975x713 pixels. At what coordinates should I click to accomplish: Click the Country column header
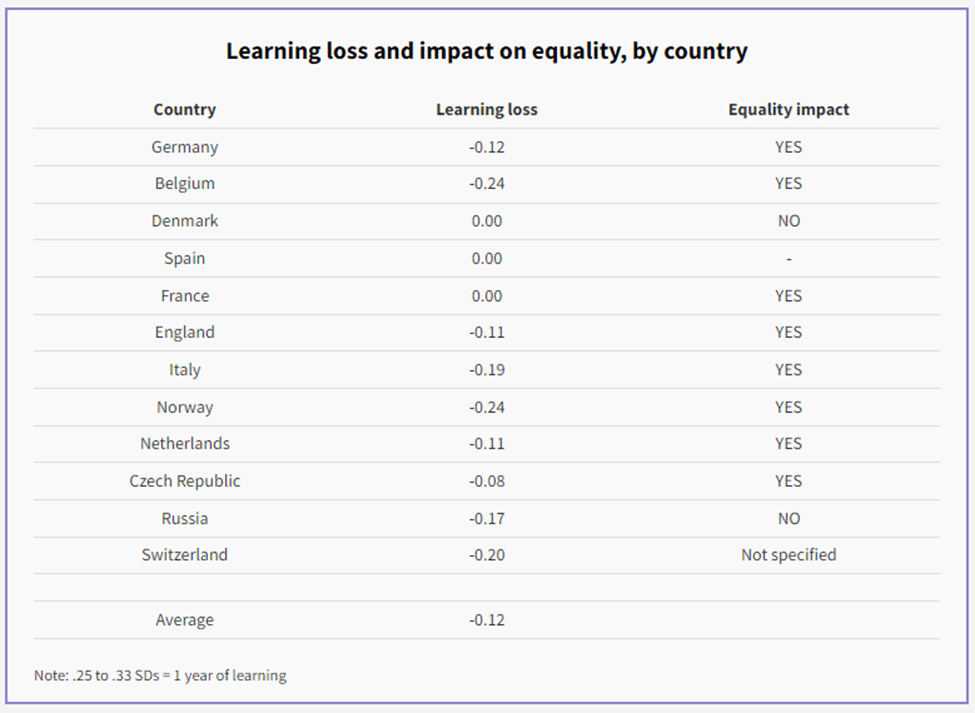(184, 110)
